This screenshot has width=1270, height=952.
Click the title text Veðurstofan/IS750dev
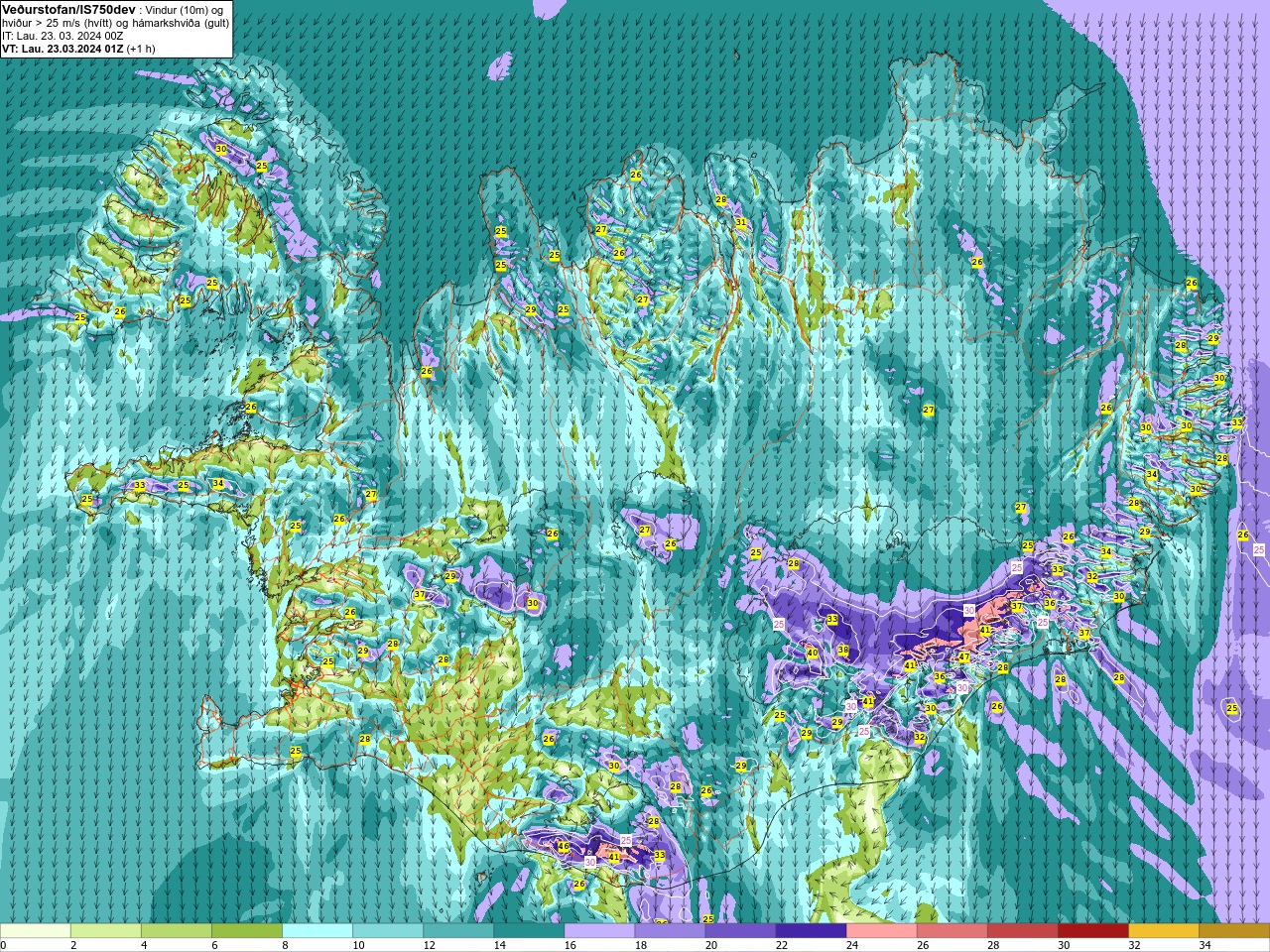(x=69, y=9)
